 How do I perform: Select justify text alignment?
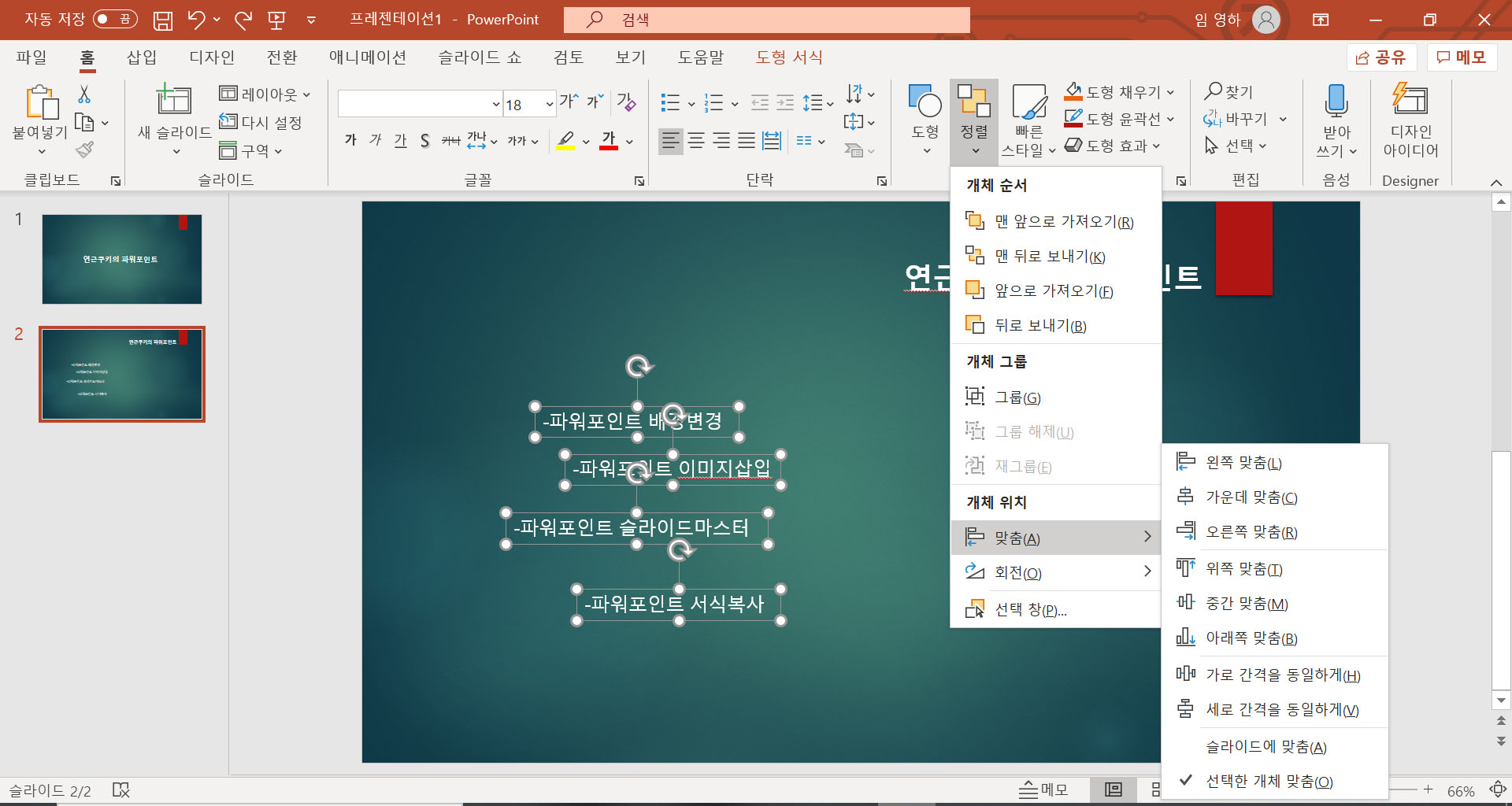pos(747,141)
